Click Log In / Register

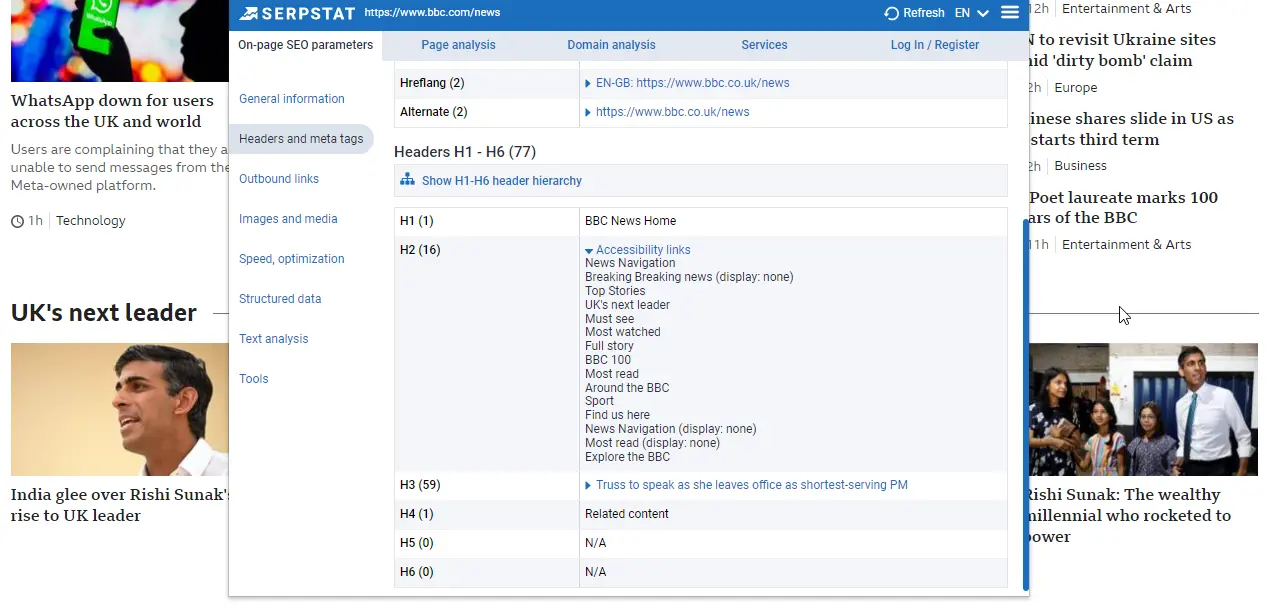coord(935,45)
